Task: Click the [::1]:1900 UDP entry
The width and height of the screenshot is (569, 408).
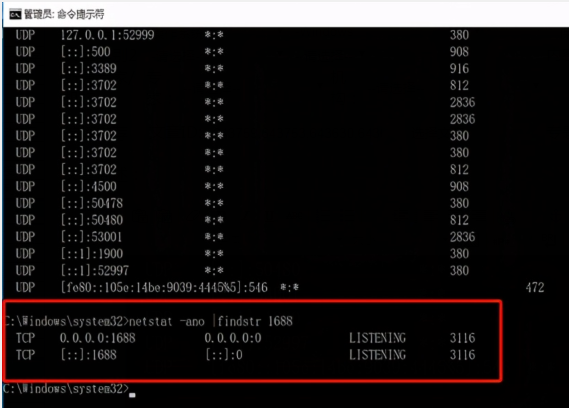Action: (x=92, y=253)
